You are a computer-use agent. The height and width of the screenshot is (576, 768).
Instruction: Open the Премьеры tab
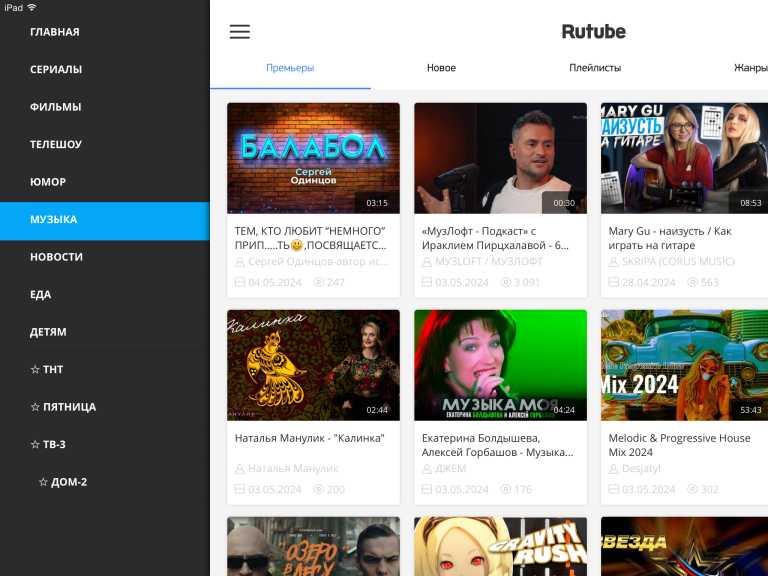290,68
